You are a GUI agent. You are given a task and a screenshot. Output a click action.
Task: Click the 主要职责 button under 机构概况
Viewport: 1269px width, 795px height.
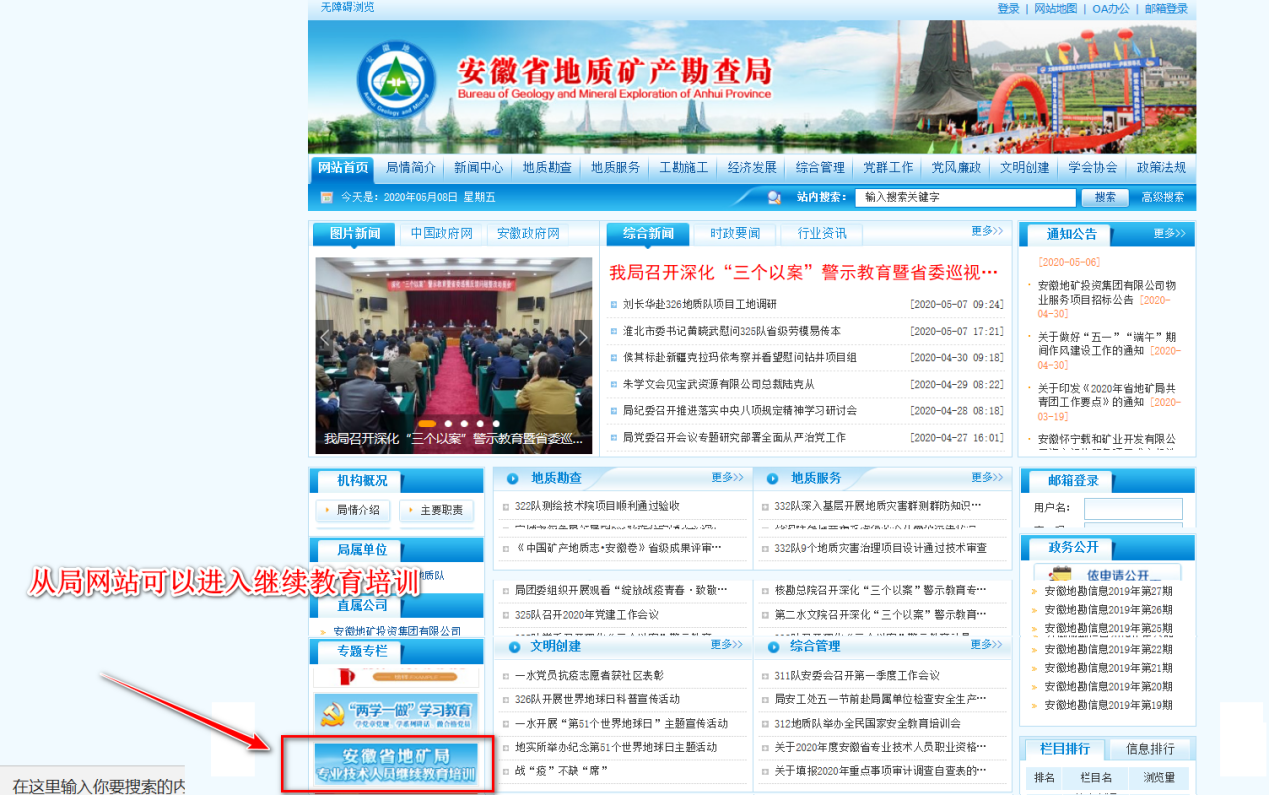tap(436, 510)
